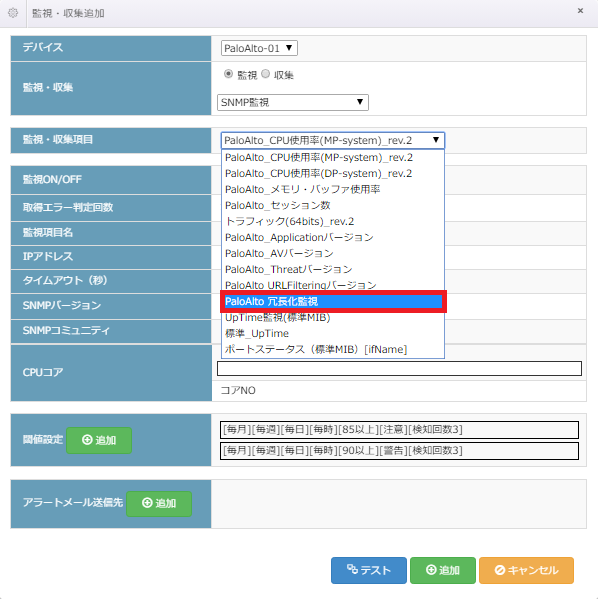Click the blue テスト button

point(369,570)
